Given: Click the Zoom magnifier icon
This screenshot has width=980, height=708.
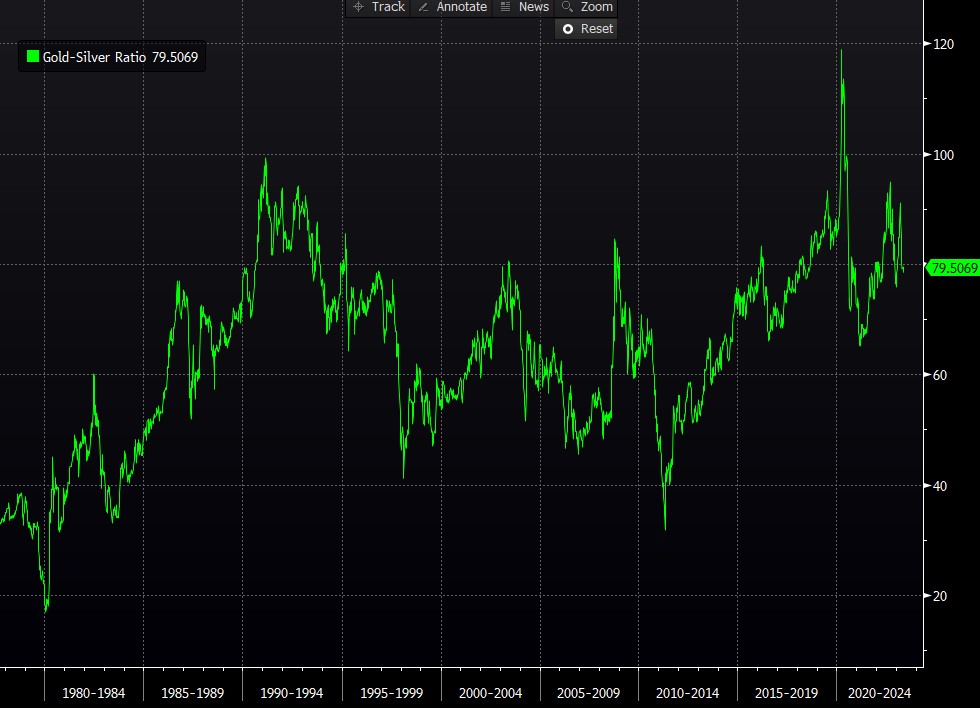Looking at the screenshot, I should [x=567, y=6].
